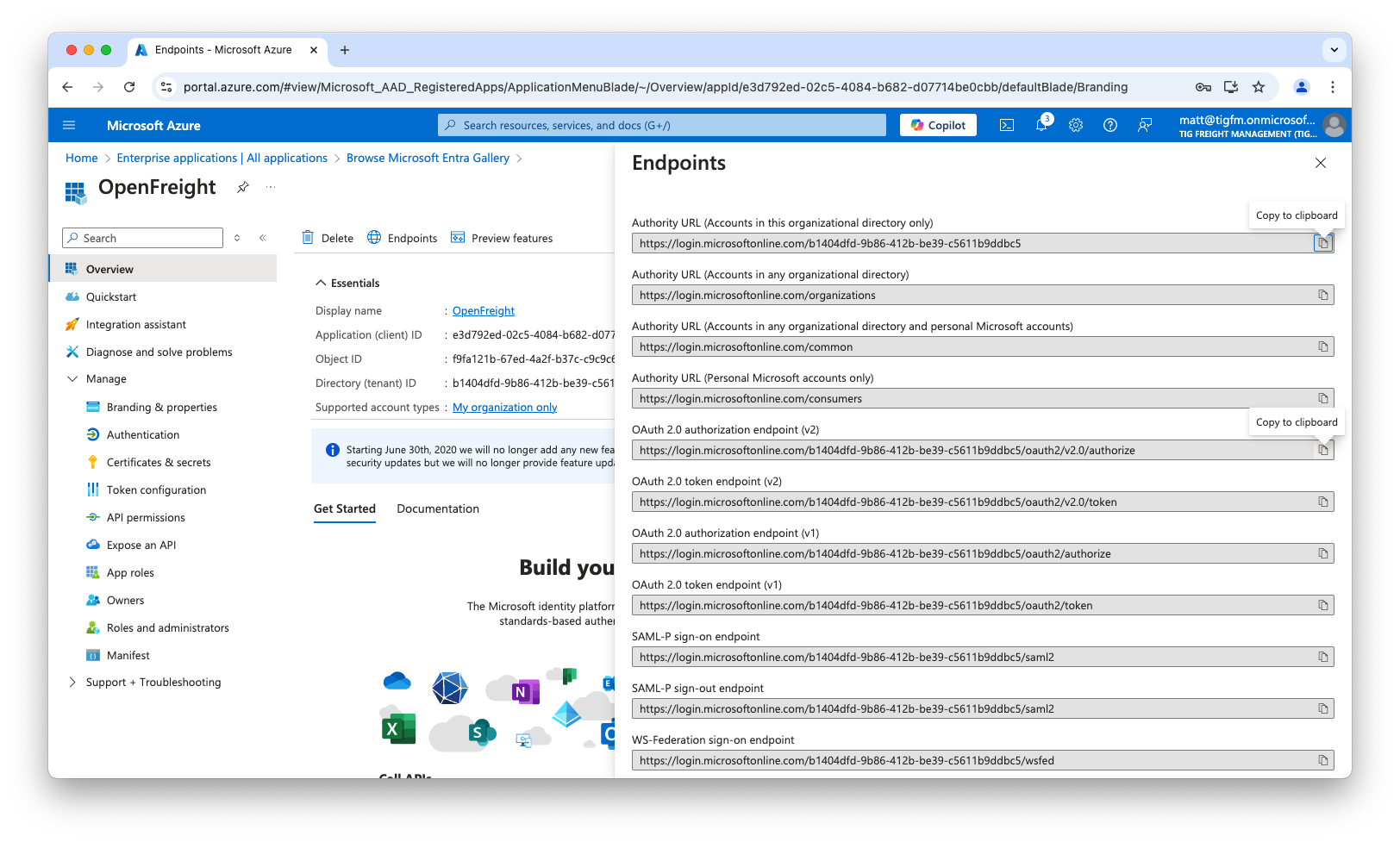The image size is (1400, 842).
Task: Copy the organizational-directory-only Authority URL
Action: coord(1322,243)
